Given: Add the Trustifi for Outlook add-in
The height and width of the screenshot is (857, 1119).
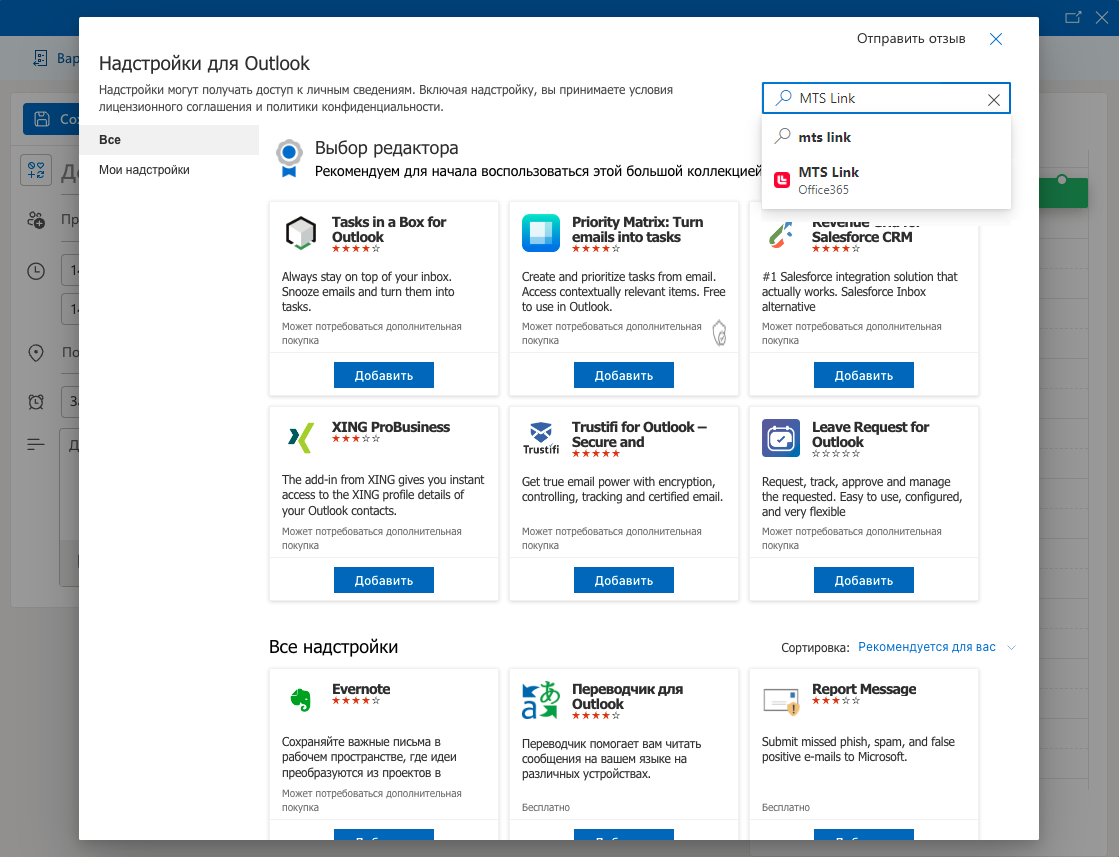Looking at the screenshot, I should [624, 580].
